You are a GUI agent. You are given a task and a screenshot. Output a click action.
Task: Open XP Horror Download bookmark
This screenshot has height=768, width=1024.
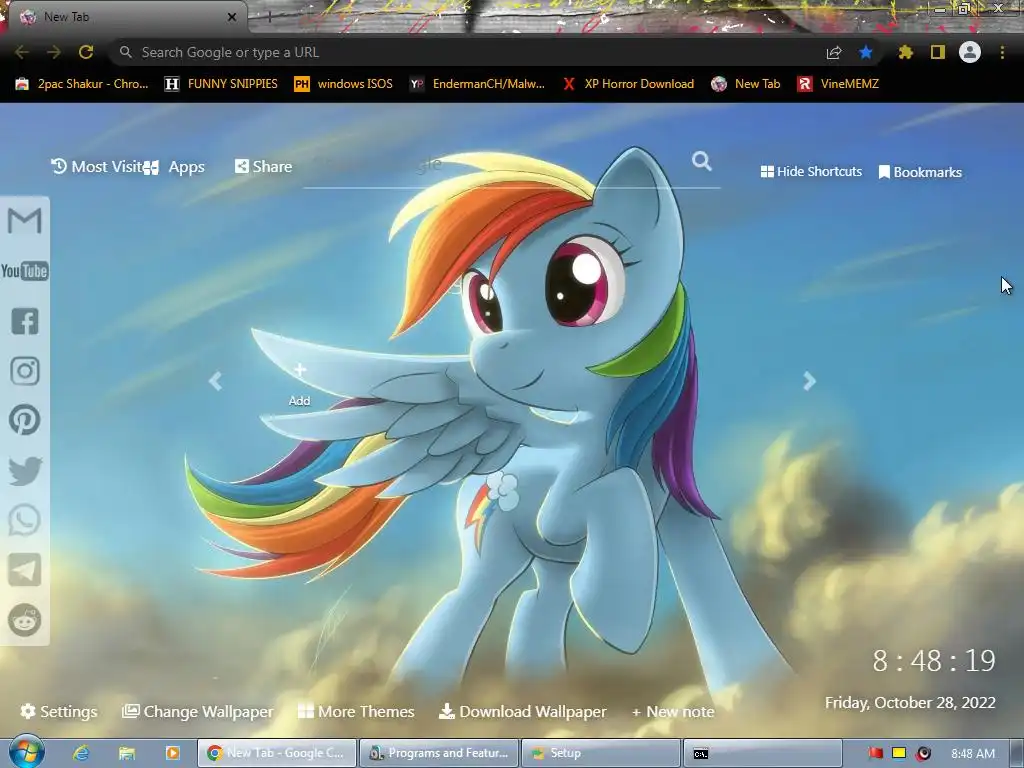(628, 84)
